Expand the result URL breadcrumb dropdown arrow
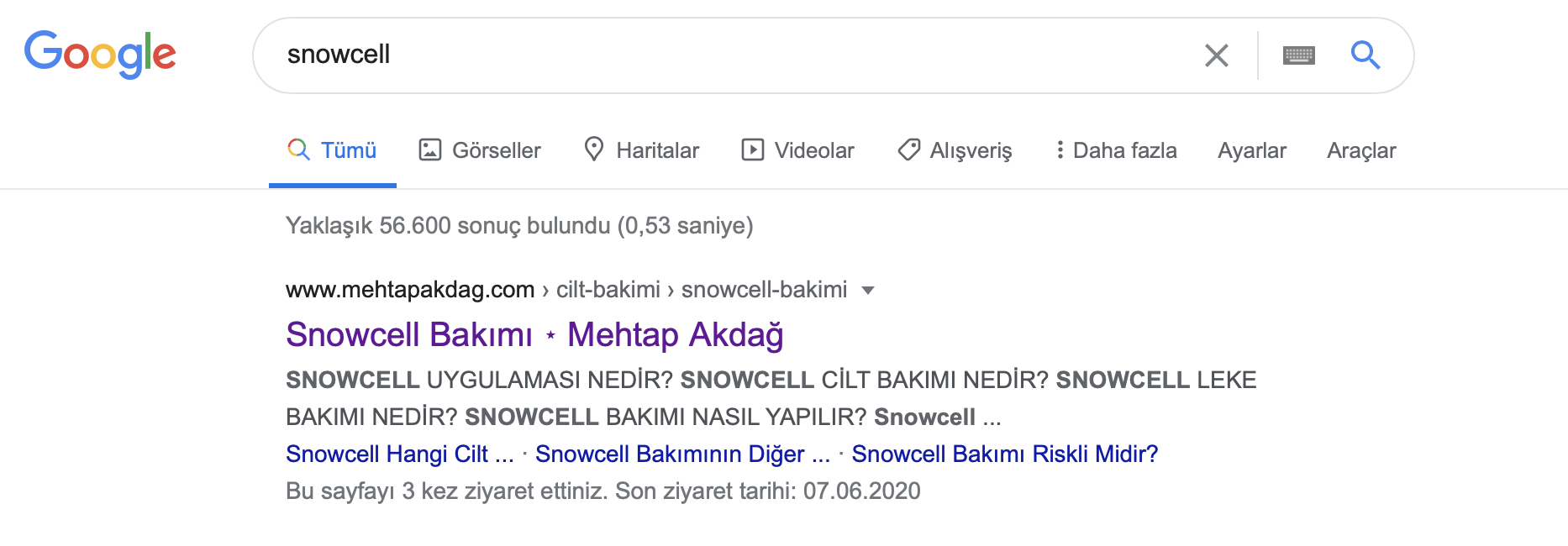Image resolution: width=1568 pixels, height=546 pixels. pos(867,289)
